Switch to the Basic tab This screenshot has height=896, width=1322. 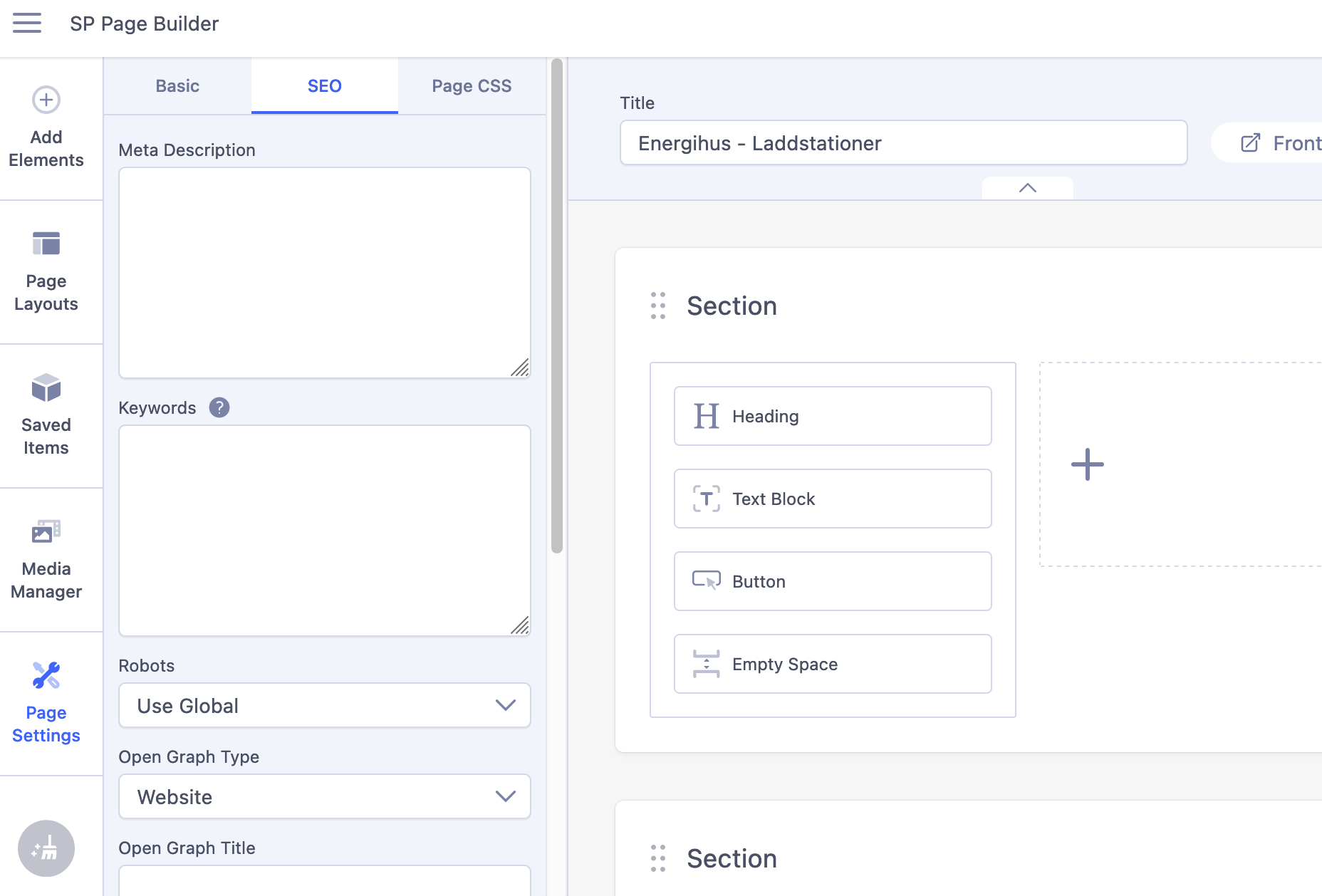point(177,86)
